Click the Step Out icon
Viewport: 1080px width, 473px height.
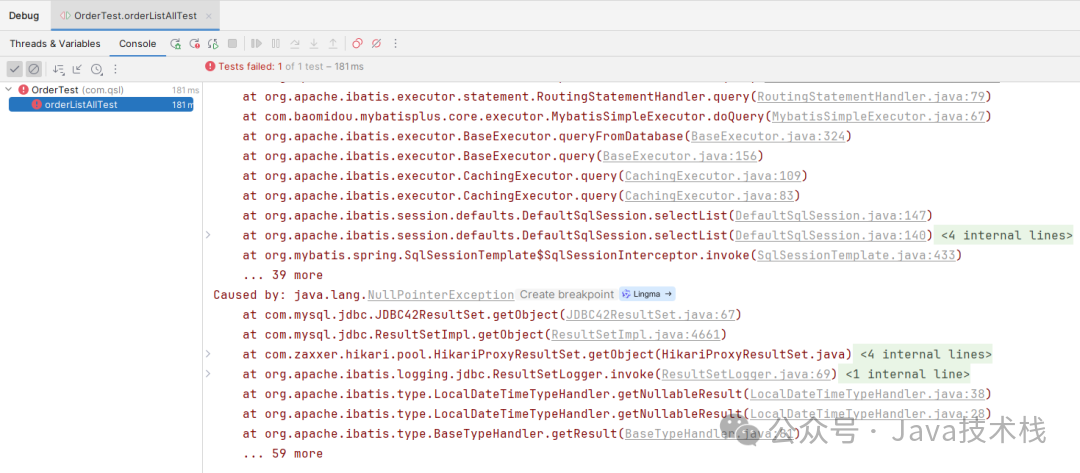click(x=333, y=43)
